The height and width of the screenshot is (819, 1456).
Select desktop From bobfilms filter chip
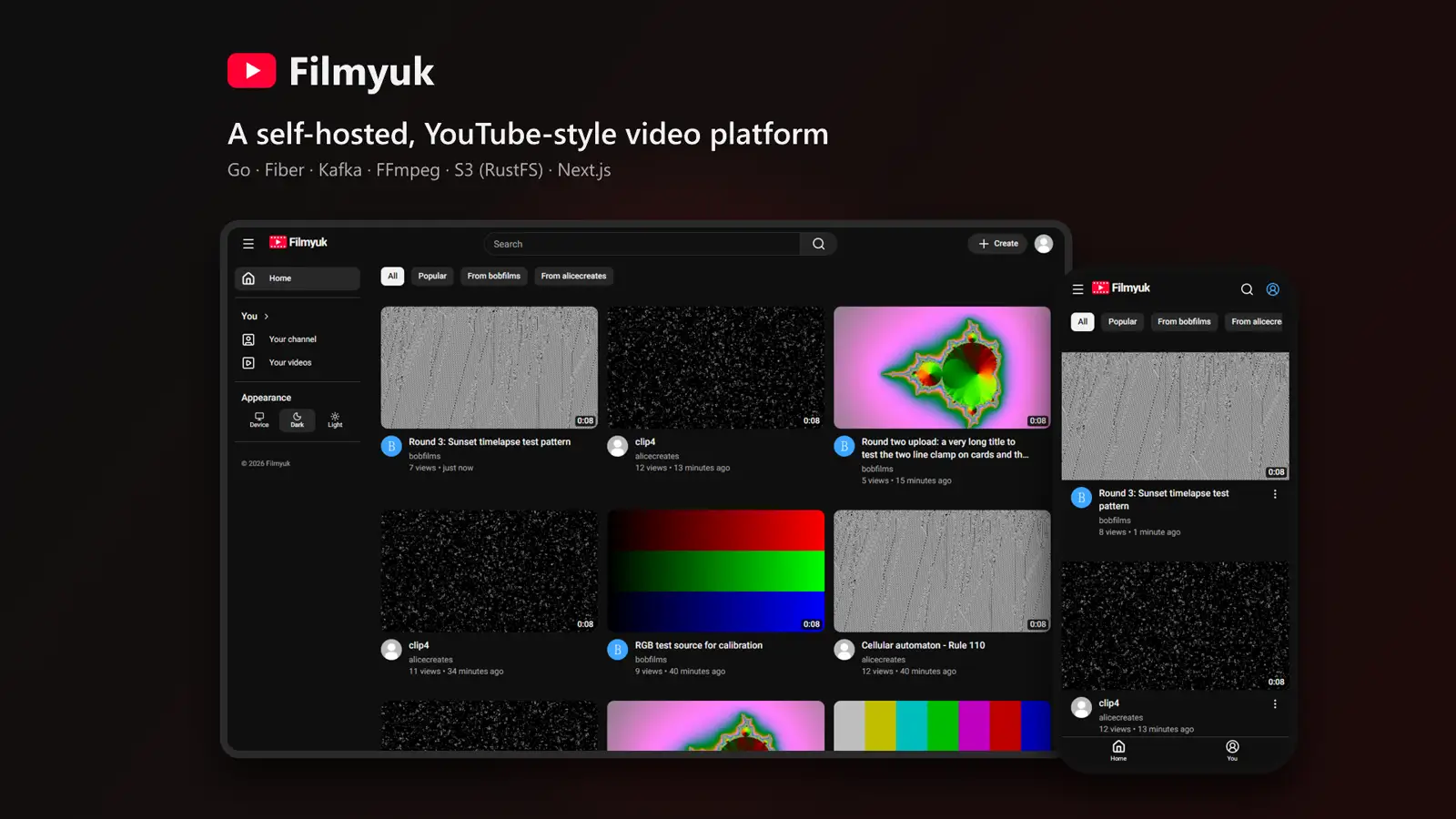(x=494, y=276)
